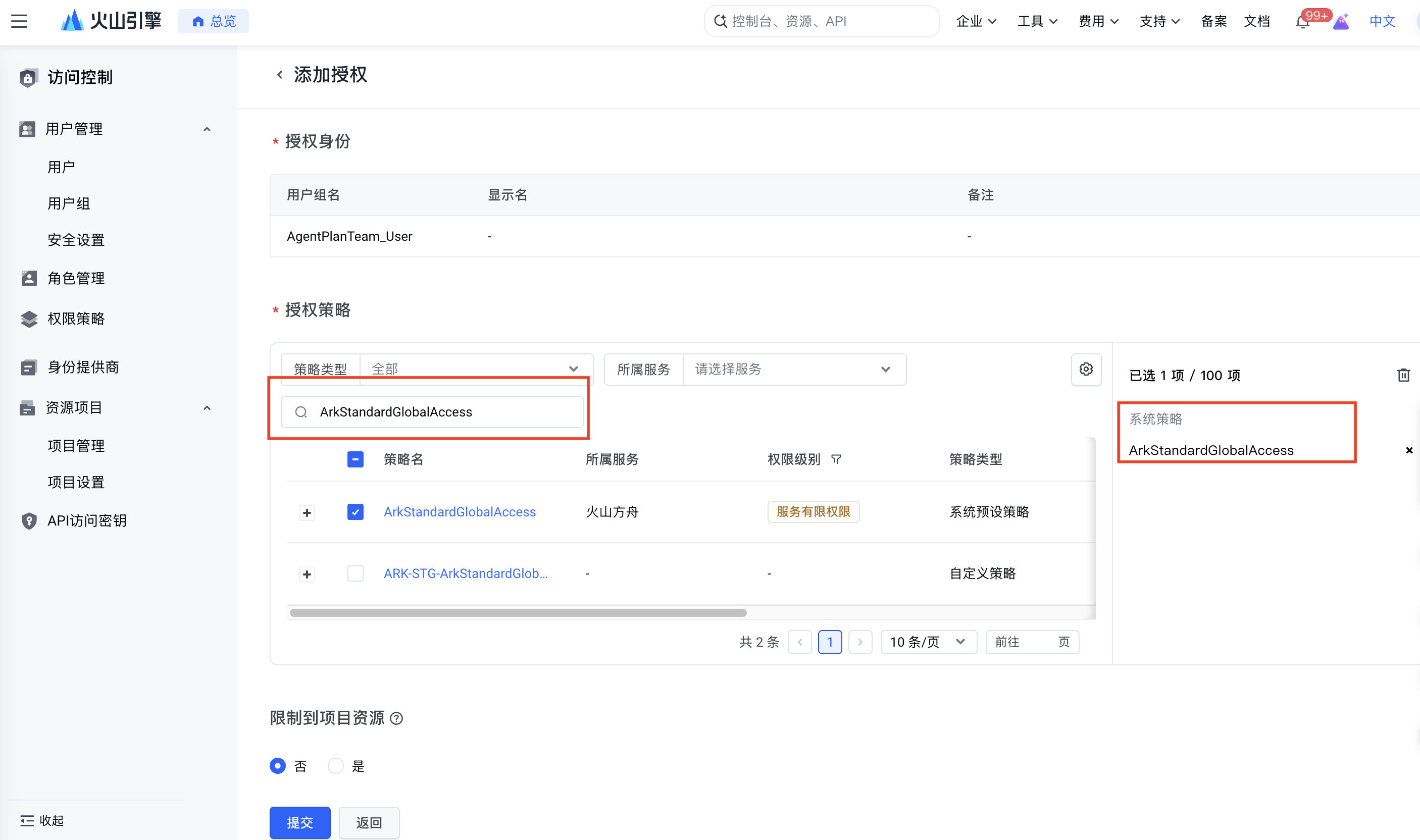The image size is (1420, 840).
Task: Click the 前往 page jump input
Action: [1032, 643]
